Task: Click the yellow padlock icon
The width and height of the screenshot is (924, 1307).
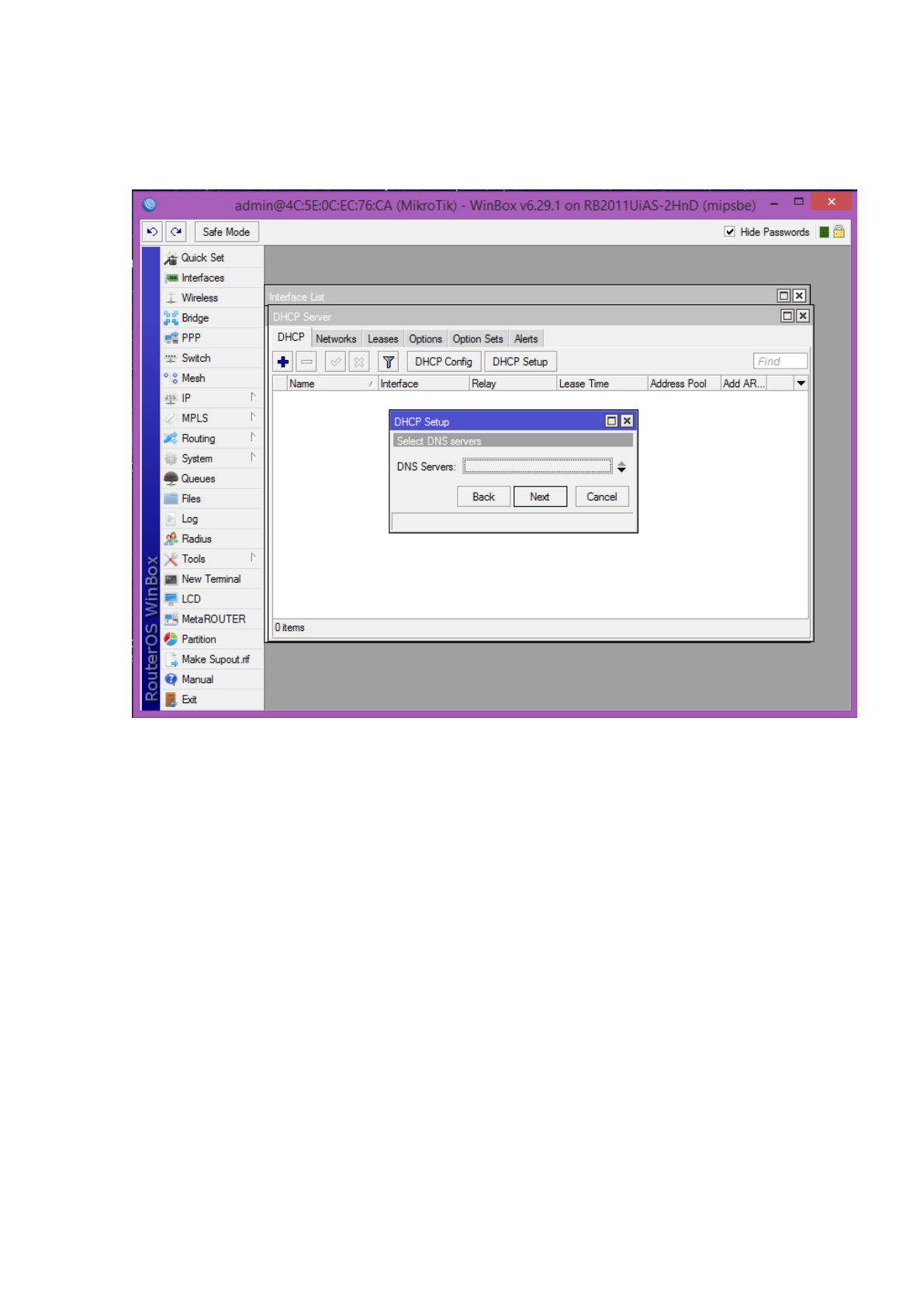Action: (839, 232)
